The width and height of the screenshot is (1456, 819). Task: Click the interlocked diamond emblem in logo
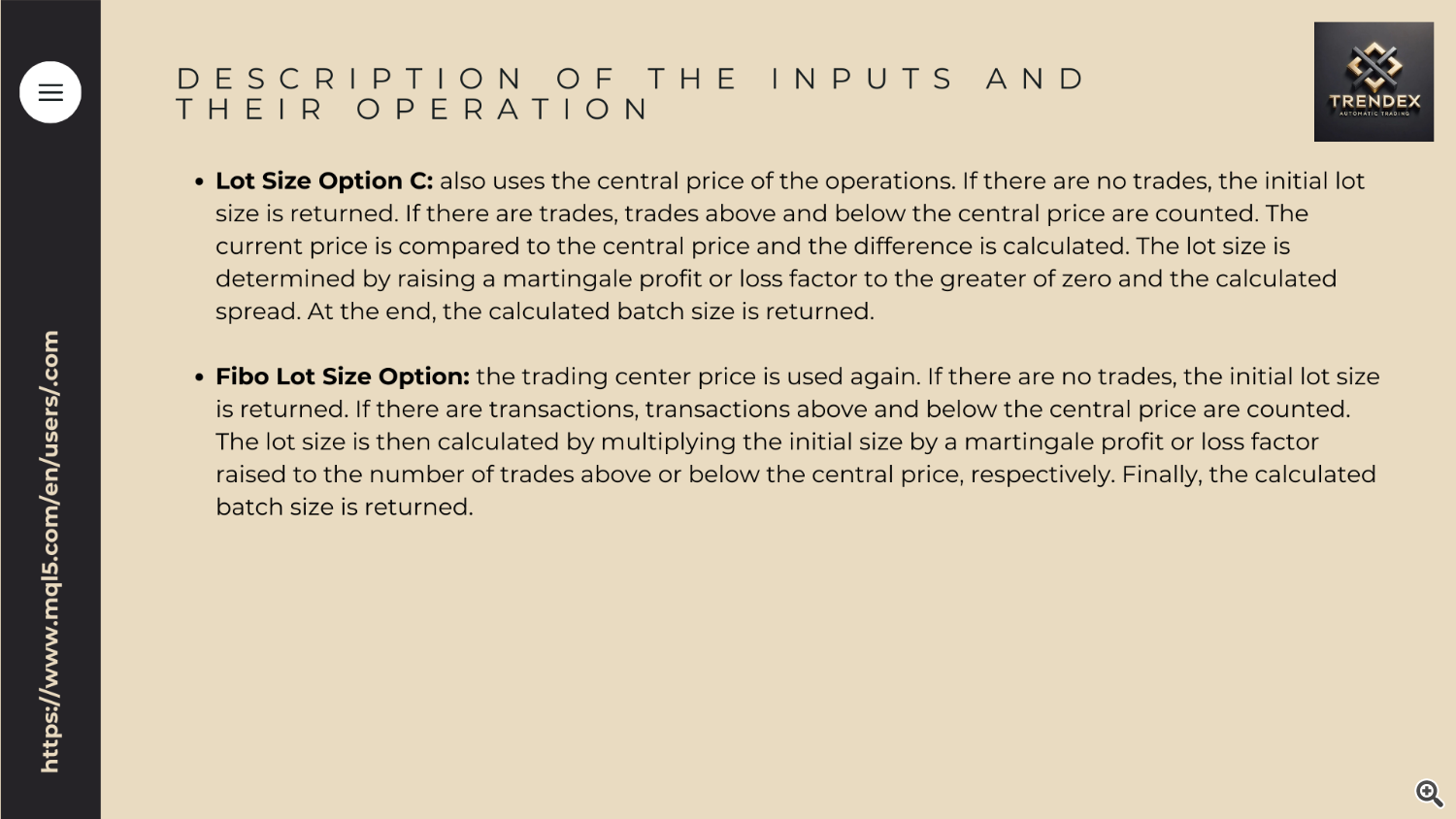pos(1373,65)
